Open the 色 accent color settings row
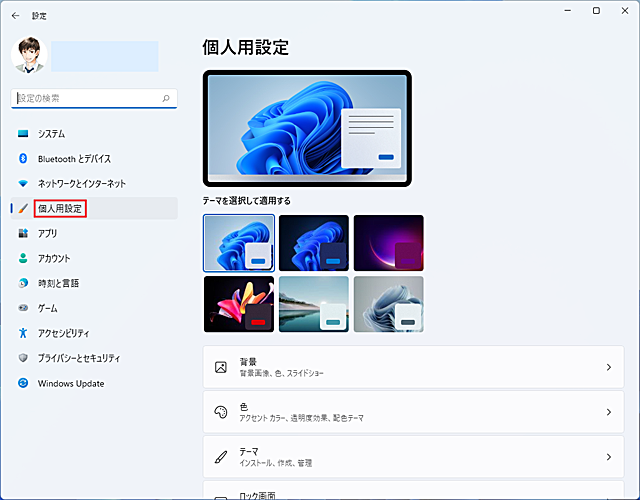The width and height of the screenshot is (640, 500). (413, 412)
